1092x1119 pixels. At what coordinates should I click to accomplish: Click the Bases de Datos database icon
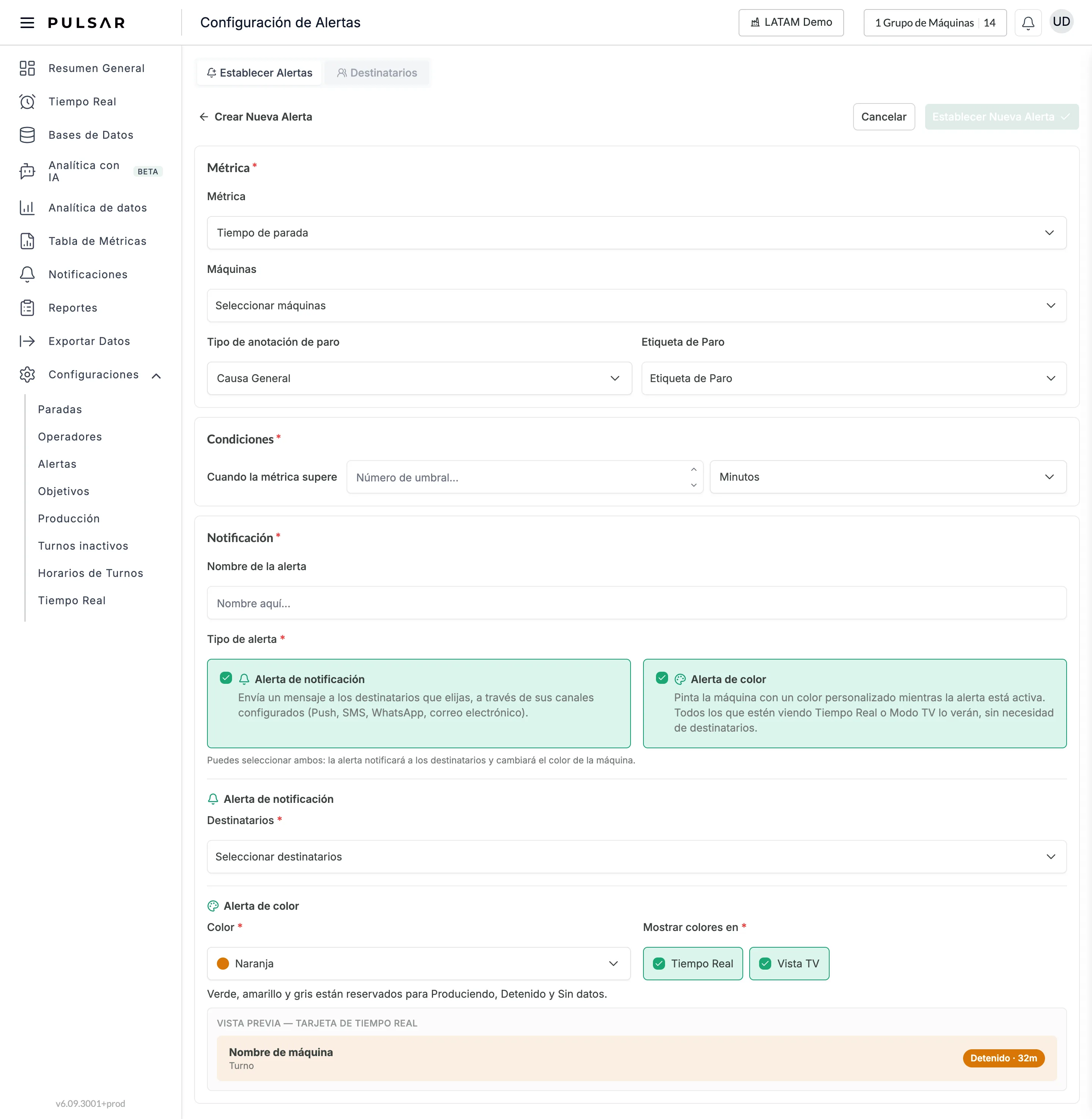27,135
